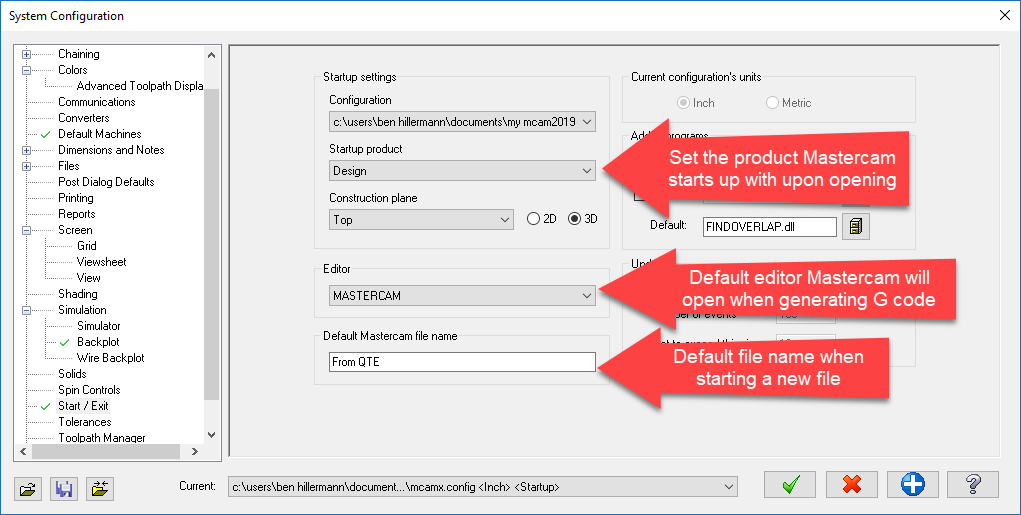Close the System Configuration dialog

(x=1005, y=16)
